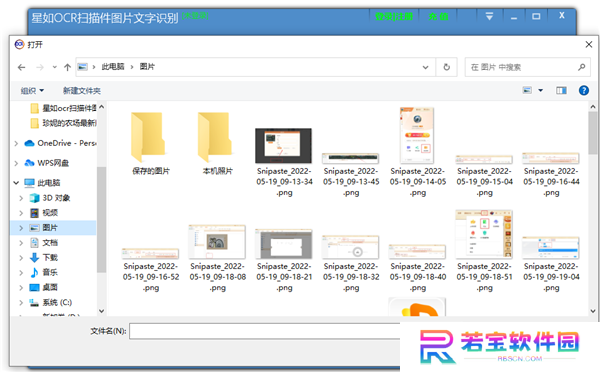Select Snipaste_2022-05-19_09-16-52.png file
Image resolution: width=600 pixels, height=372 pixels.
[151, 271]
